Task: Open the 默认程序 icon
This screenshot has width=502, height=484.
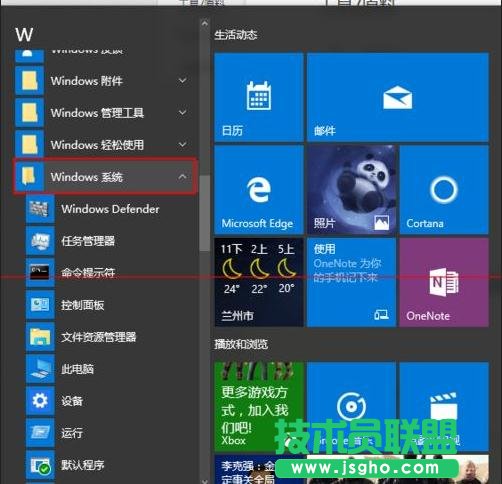Action: click(40, 465)
